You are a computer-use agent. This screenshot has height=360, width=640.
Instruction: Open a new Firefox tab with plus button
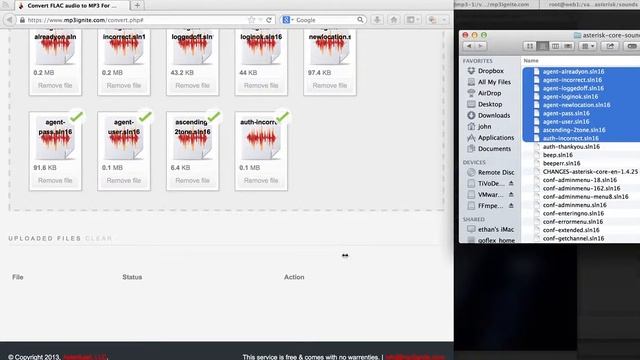(x=137, y=5)
